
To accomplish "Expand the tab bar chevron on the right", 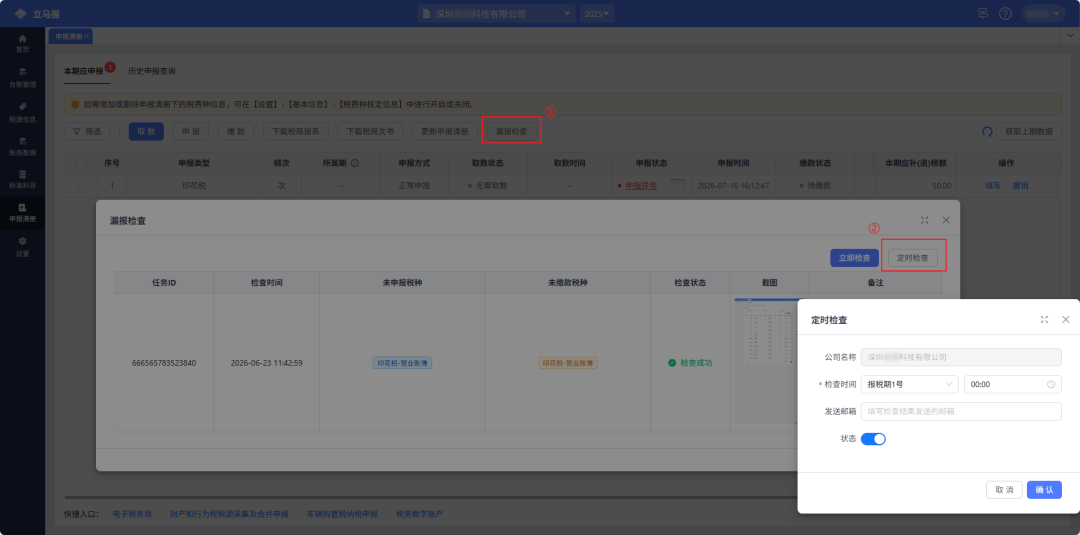I will point(1071,35).
